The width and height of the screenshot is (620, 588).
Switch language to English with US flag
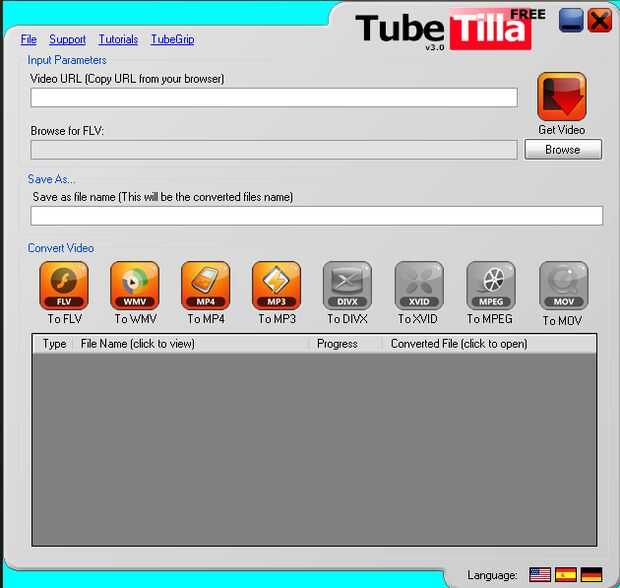coord(540,575)
